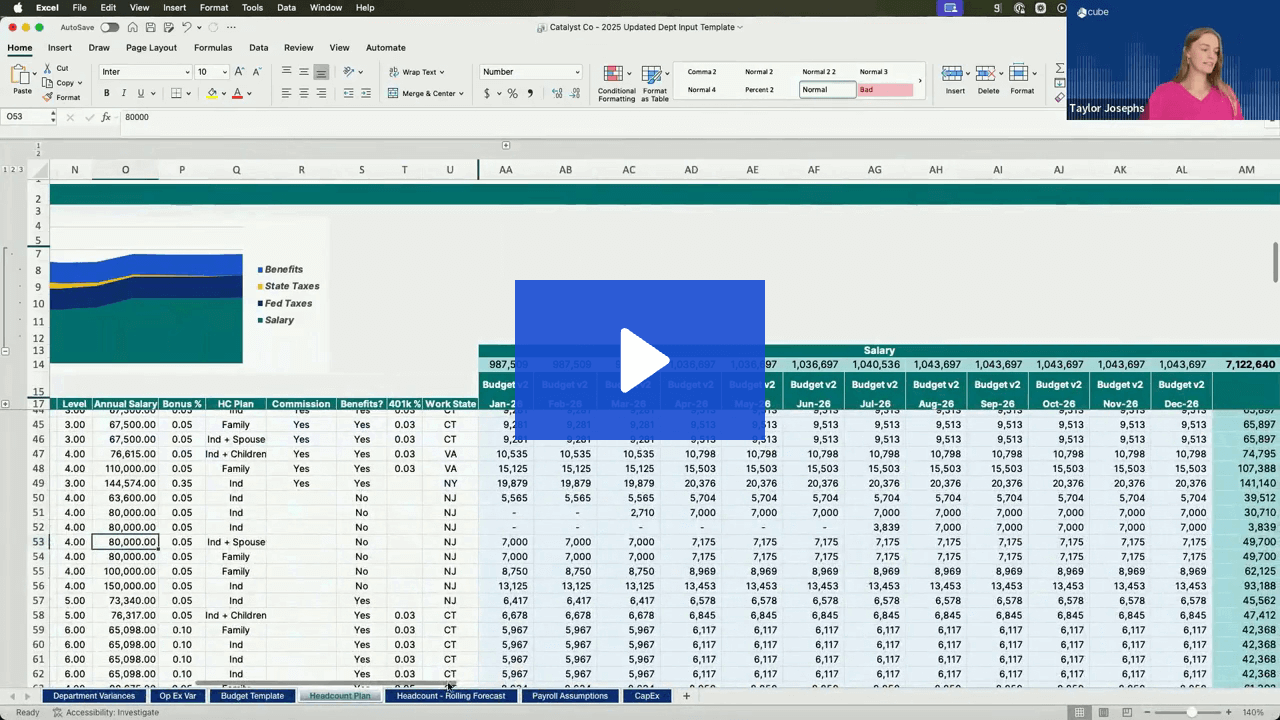Click the Paste clipboard icon

point(21,76)
